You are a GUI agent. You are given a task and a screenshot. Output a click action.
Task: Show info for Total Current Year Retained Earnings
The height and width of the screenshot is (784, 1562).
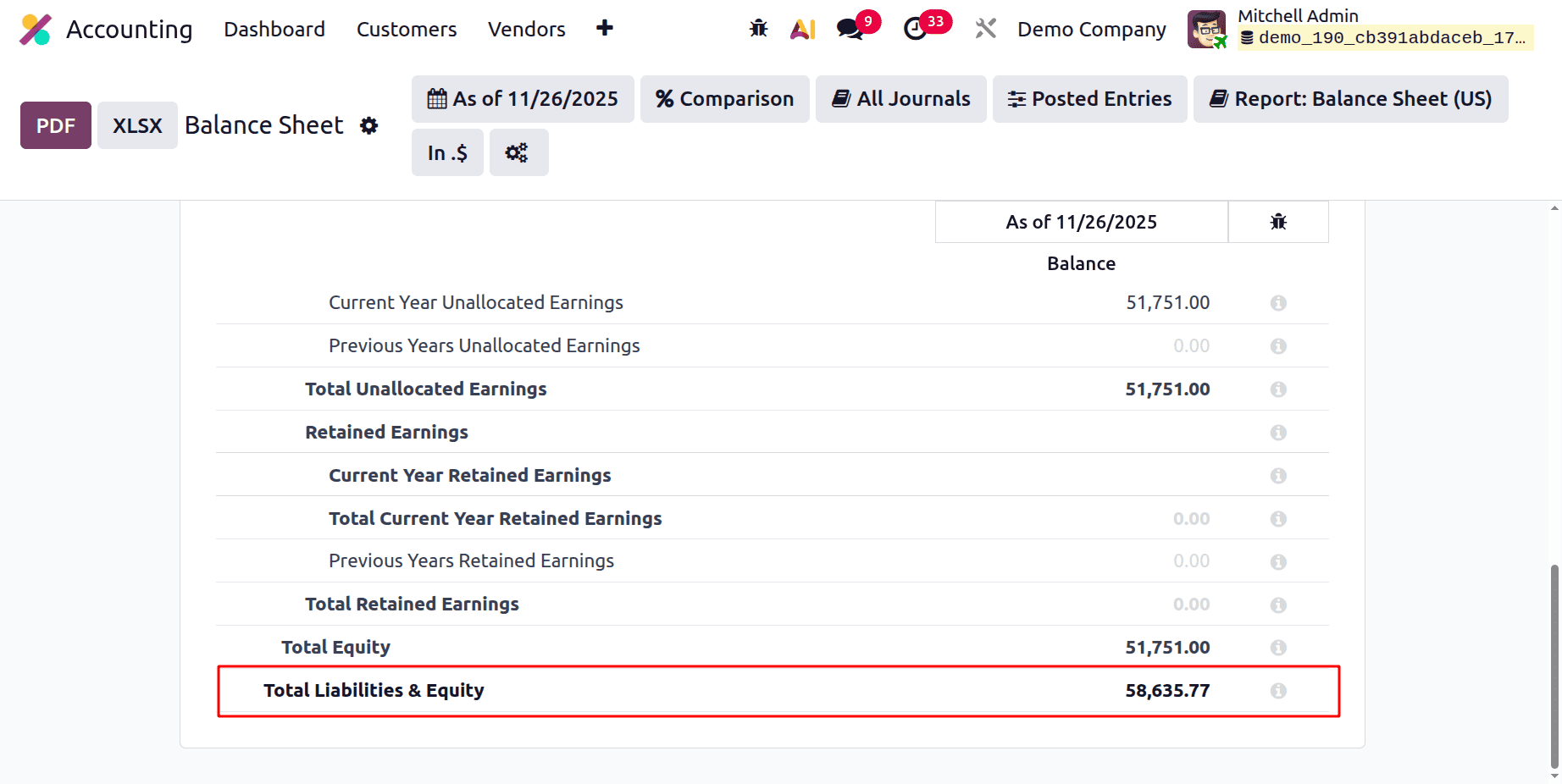click(1278, 519)
